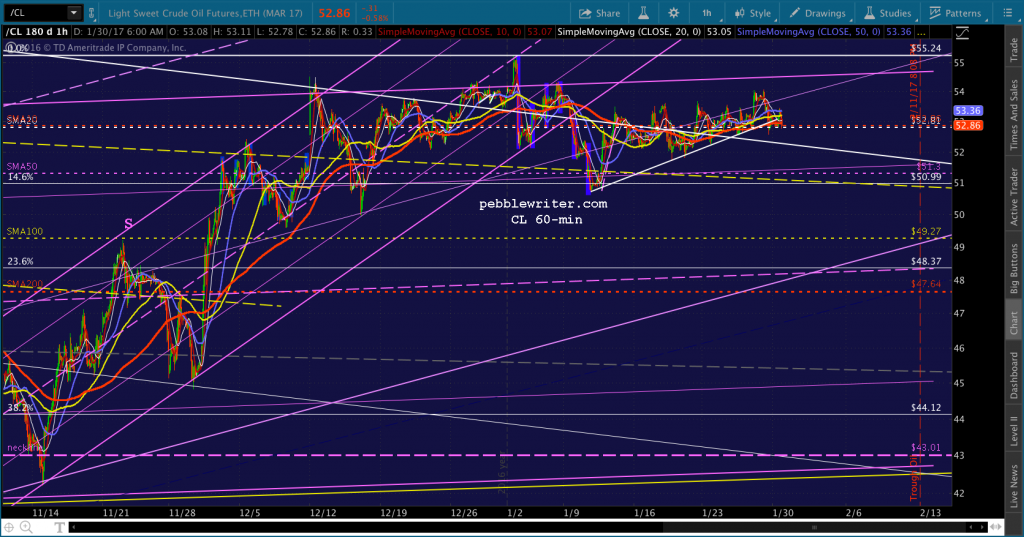Open the Studies menu

click(888, 13)
